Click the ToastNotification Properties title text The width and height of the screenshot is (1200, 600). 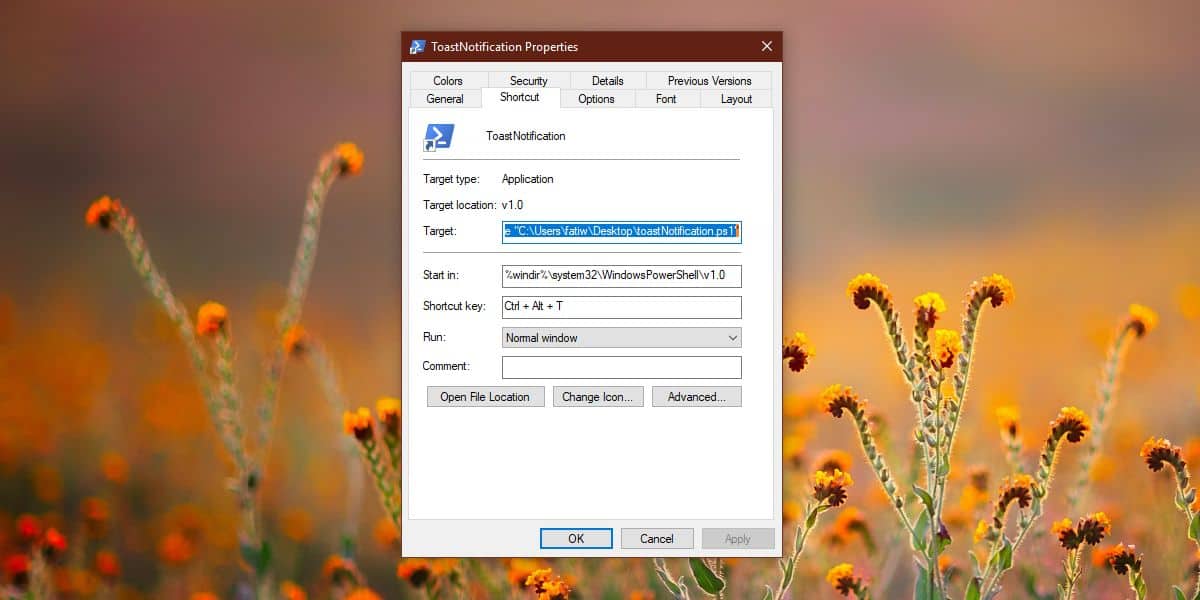tap(504, 47)
